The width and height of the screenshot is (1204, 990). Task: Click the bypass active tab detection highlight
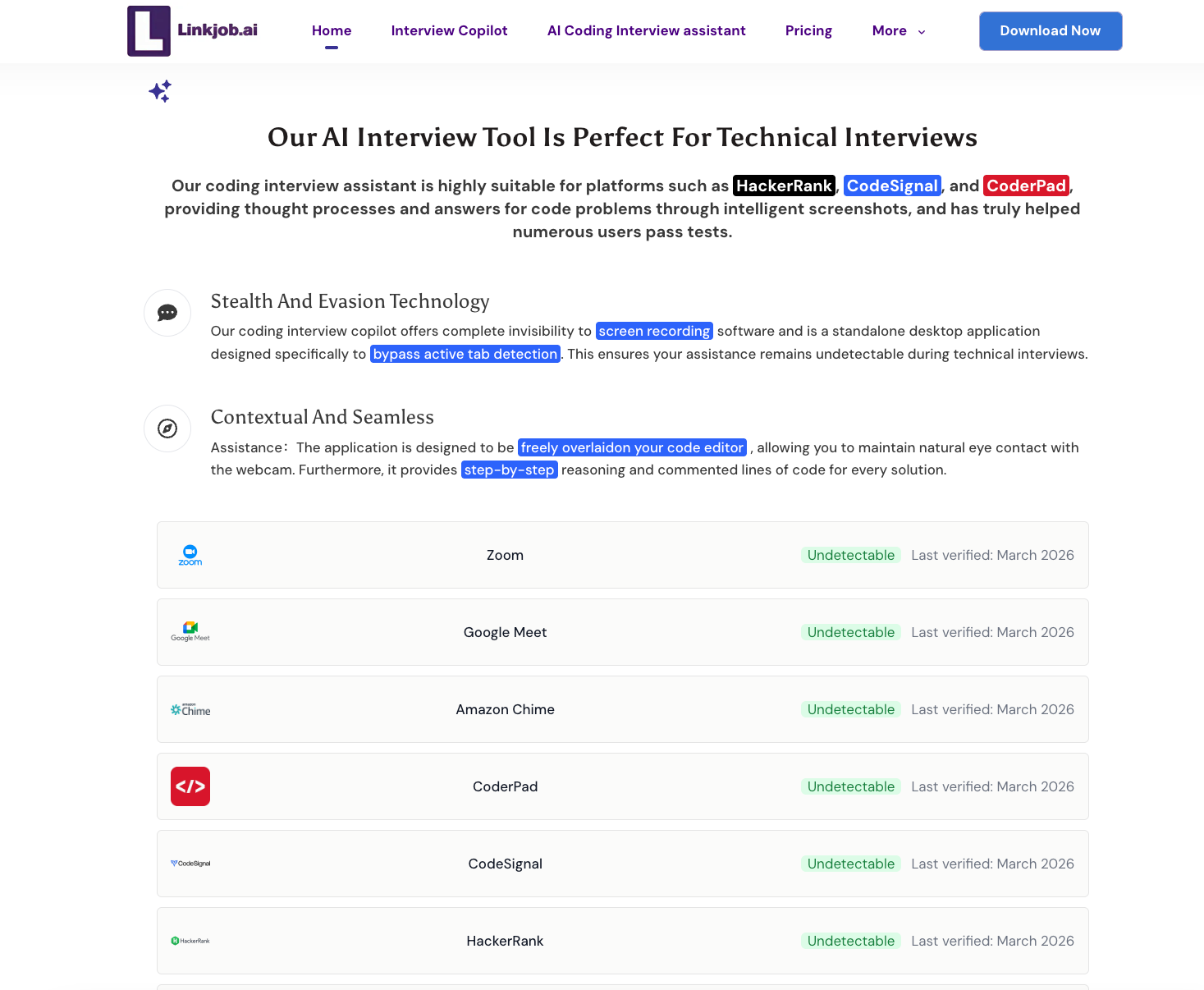[x=465, y=355]
